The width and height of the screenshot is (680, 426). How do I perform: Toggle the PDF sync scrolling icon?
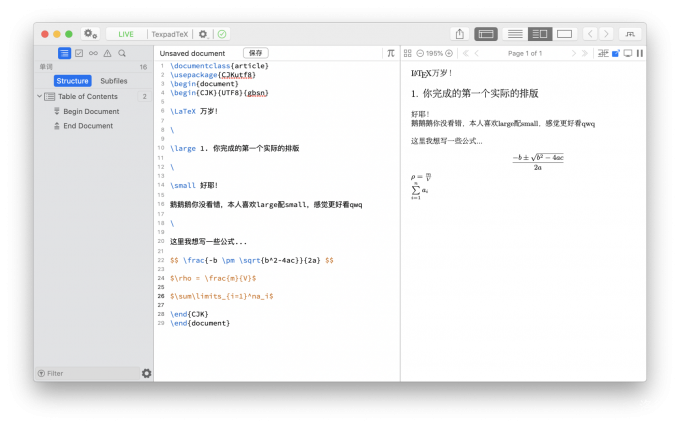(603, 53)
